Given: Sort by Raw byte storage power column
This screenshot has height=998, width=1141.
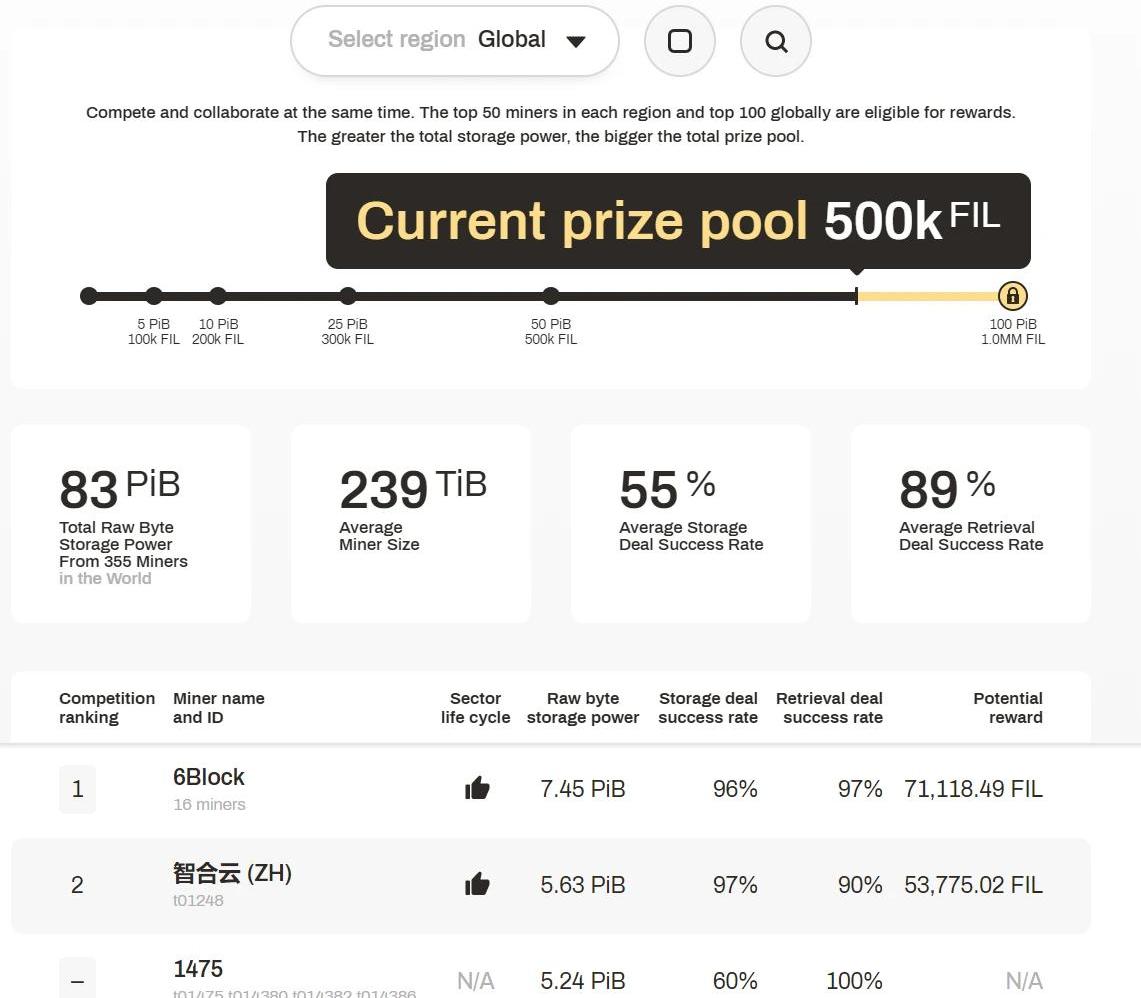Looking at the screenshot, I should (x=583, y=708).
